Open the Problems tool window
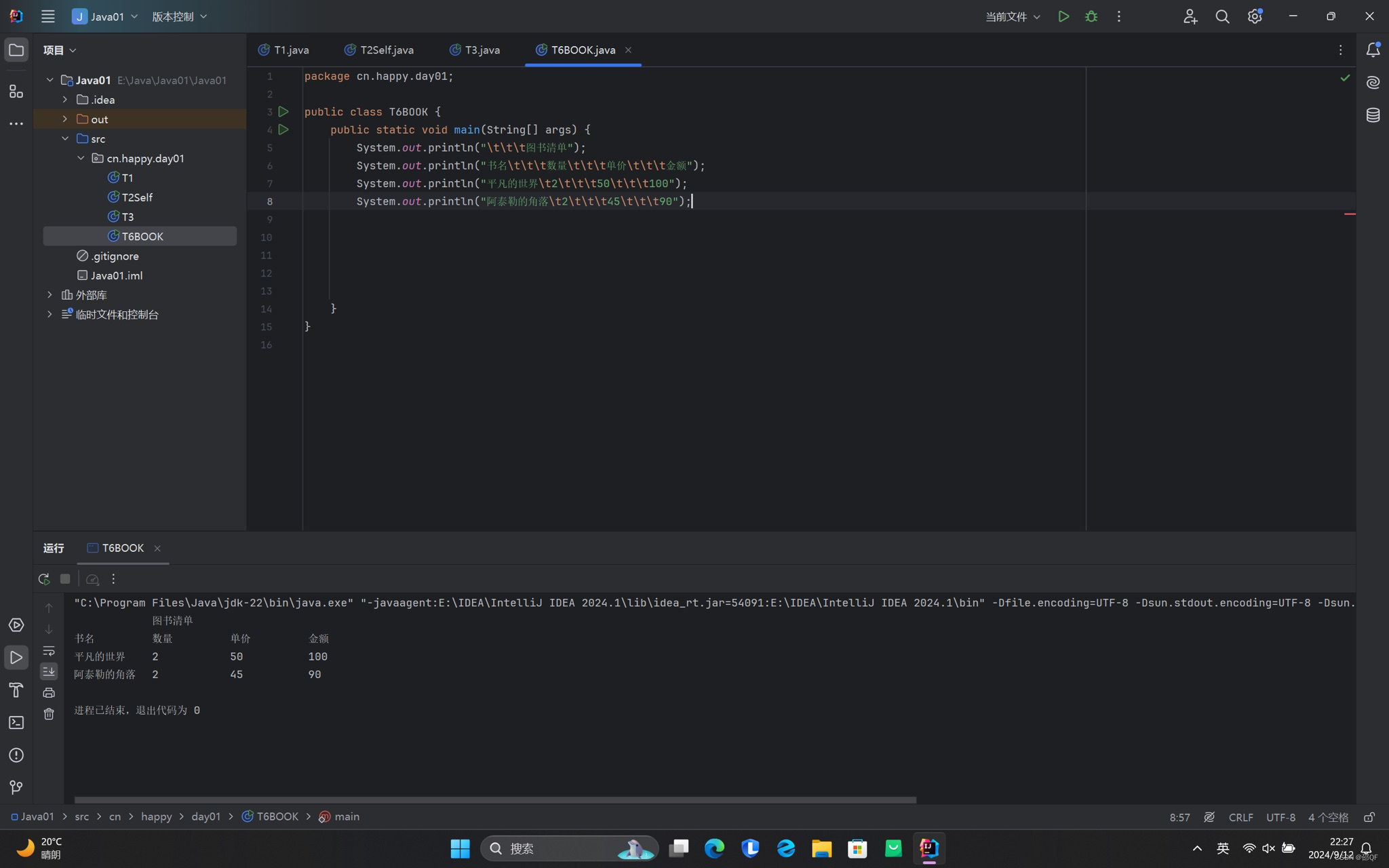The height and width of the screenshot is (868, 1389). (16, 755)
